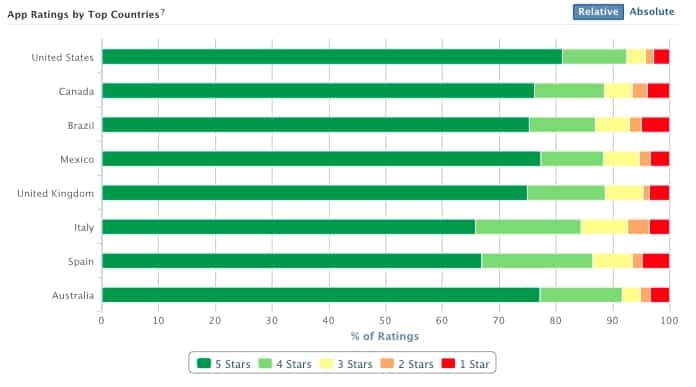Select the United Kingdom axis label
The height and width of the screenshot is (387, 696).
click(x=55, y=194)
